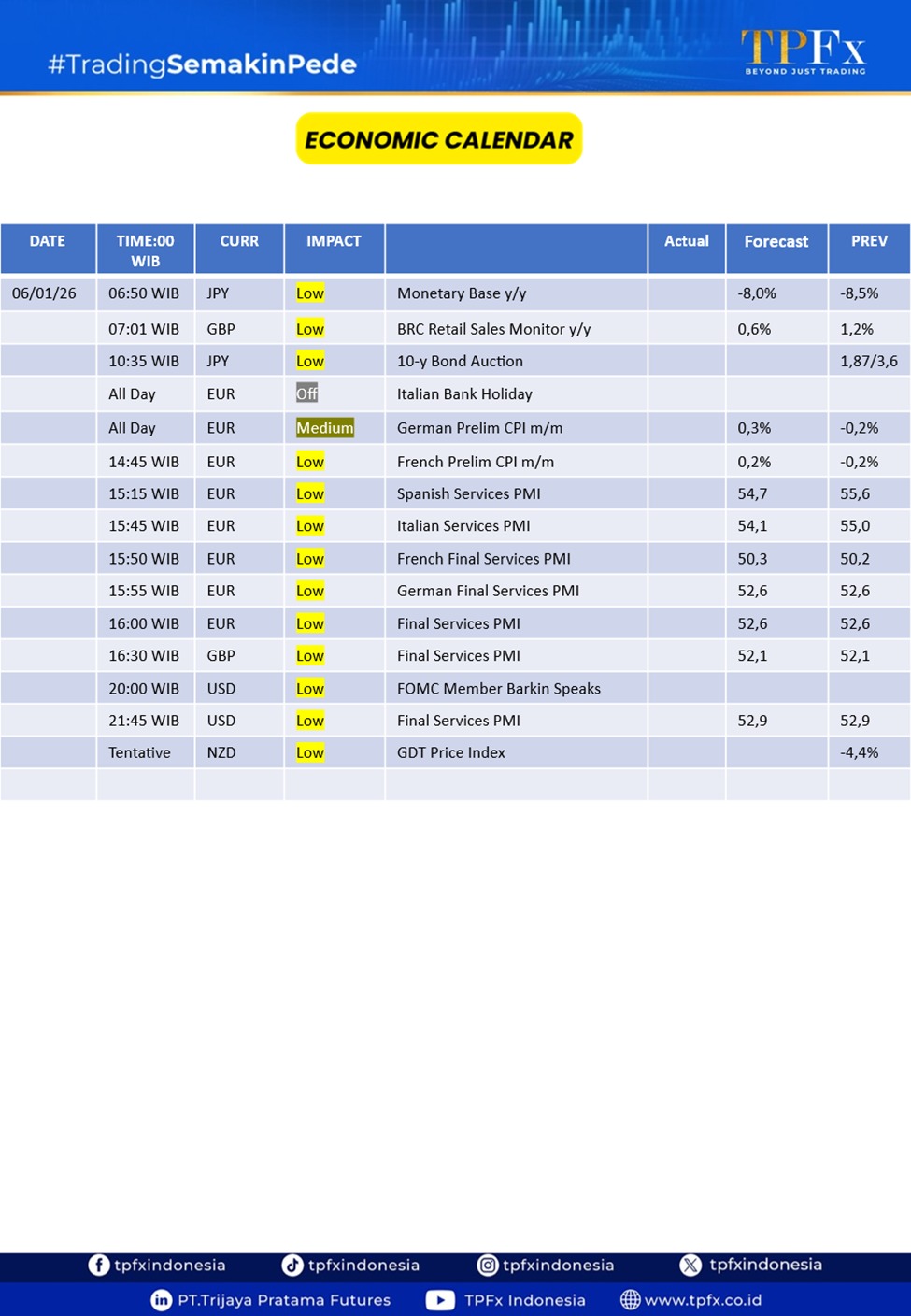Click the Economic Calendar yellow title badge
Viewport: 911px width, 1316px height.
439,139
